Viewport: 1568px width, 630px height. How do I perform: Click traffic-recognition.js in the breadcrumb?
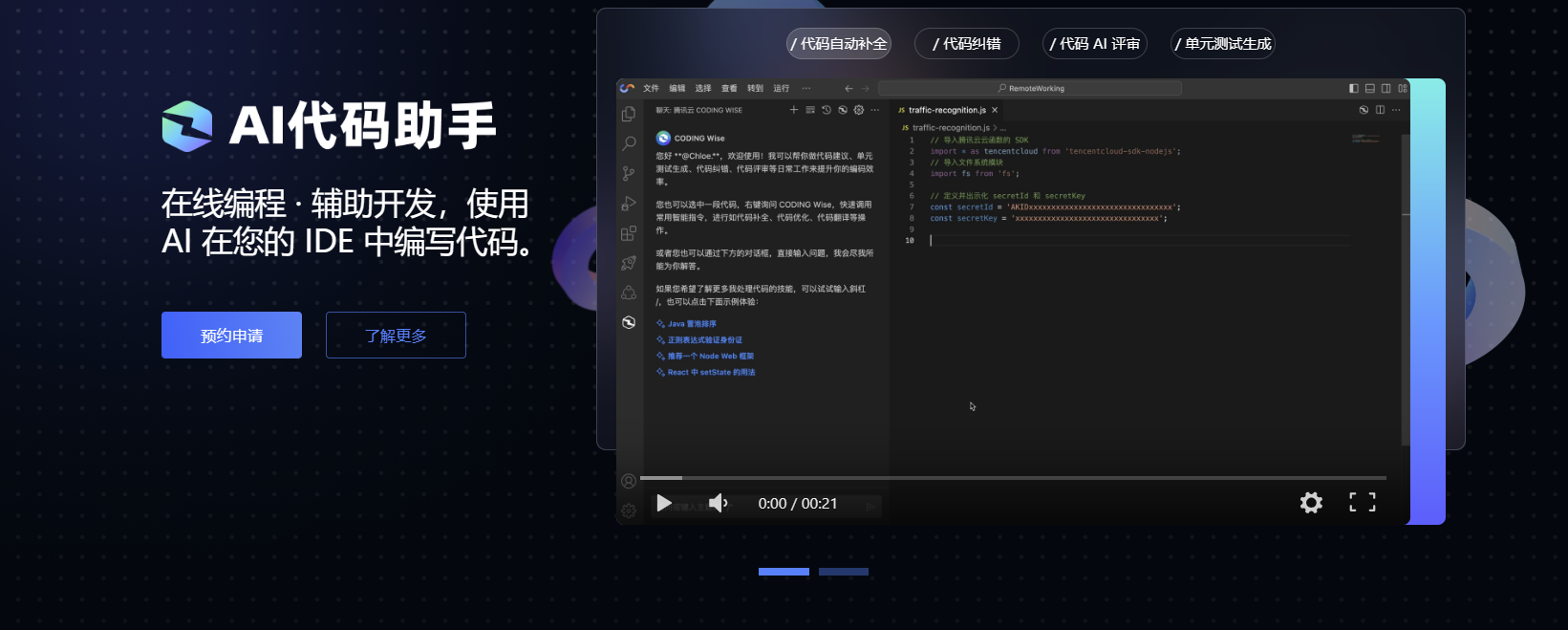pyautogui.click(x=951, y=127)
